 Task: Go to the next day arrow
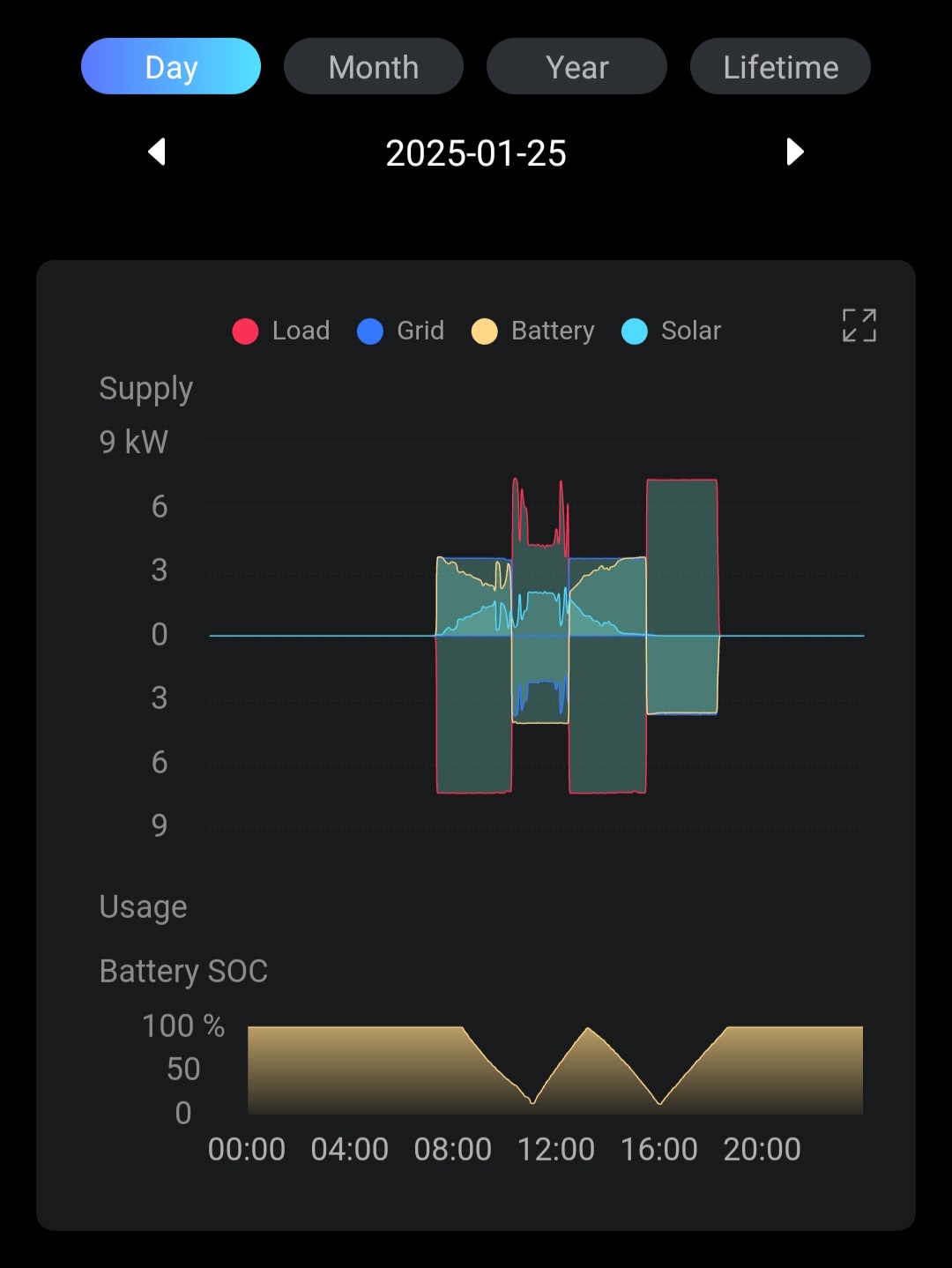click(794, 152)
